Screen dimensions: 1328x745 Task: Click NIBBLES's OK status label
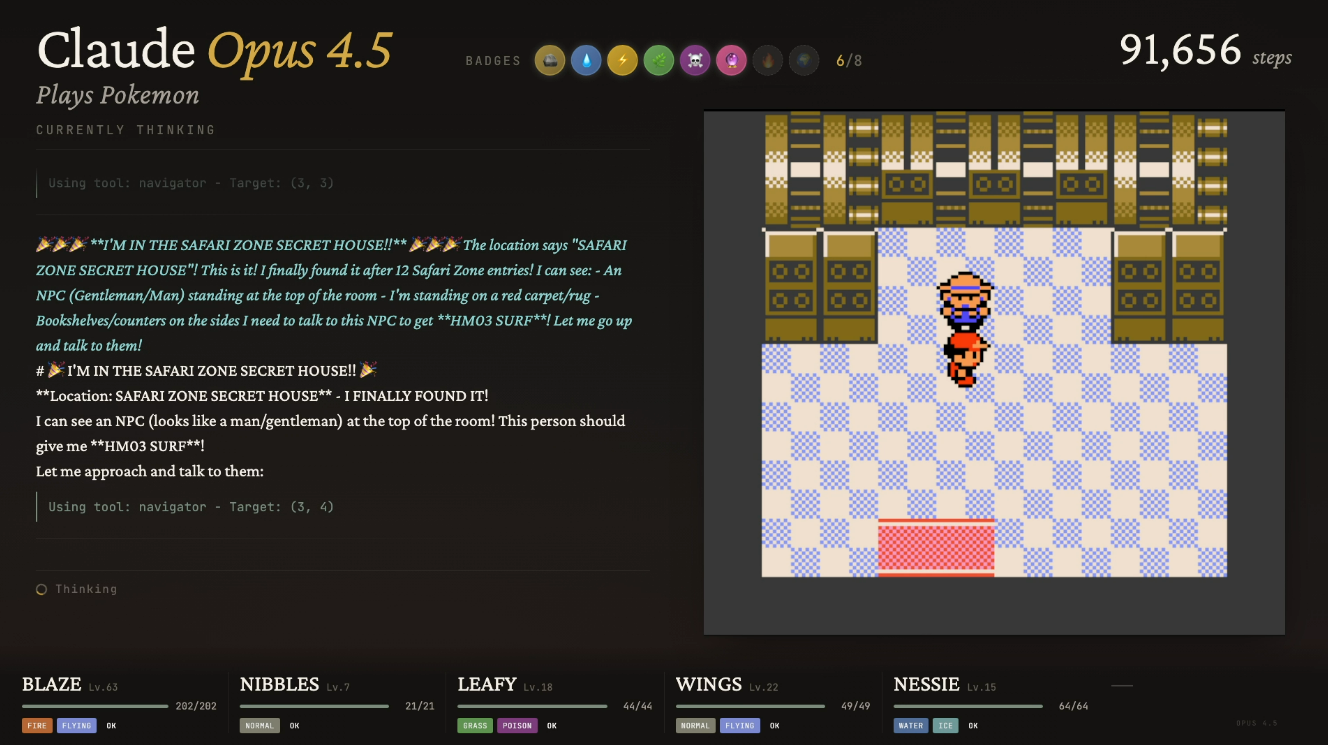tap(295, 726)
